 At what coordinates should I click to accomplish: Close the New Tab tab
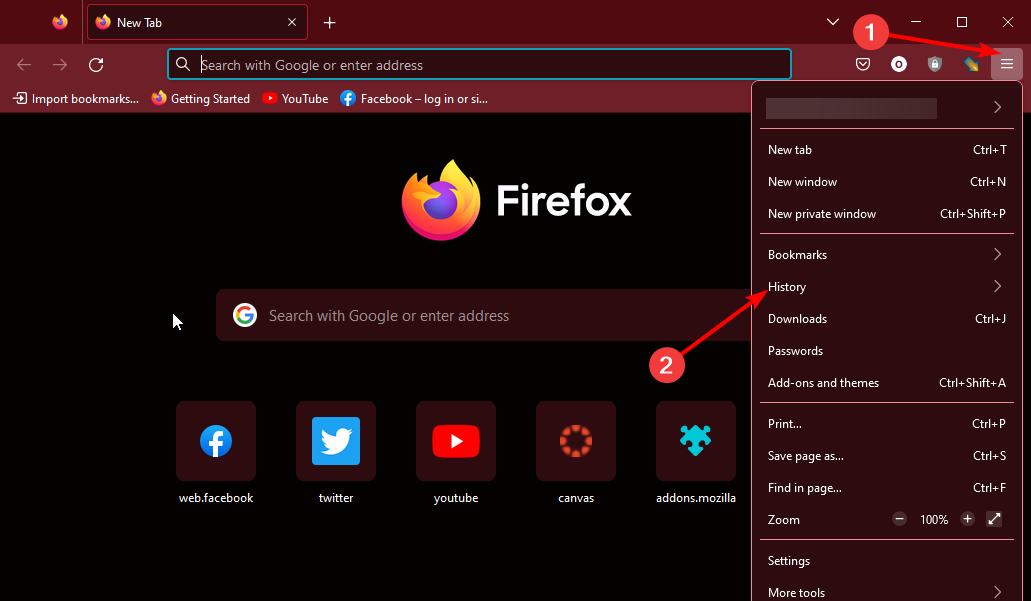click(x=292, y=22)
